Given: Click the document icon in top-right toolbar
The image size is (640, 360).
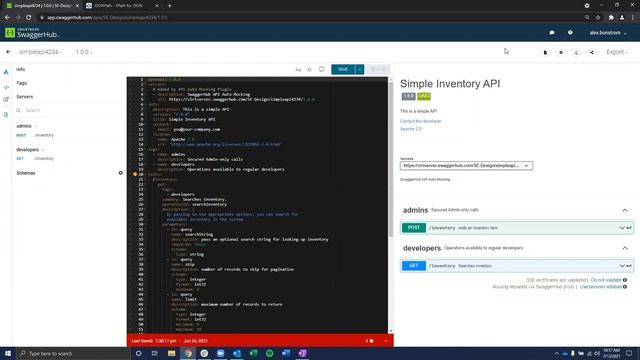Looking at the screenshot, I should pyautogui.click(x=545, y=52).
